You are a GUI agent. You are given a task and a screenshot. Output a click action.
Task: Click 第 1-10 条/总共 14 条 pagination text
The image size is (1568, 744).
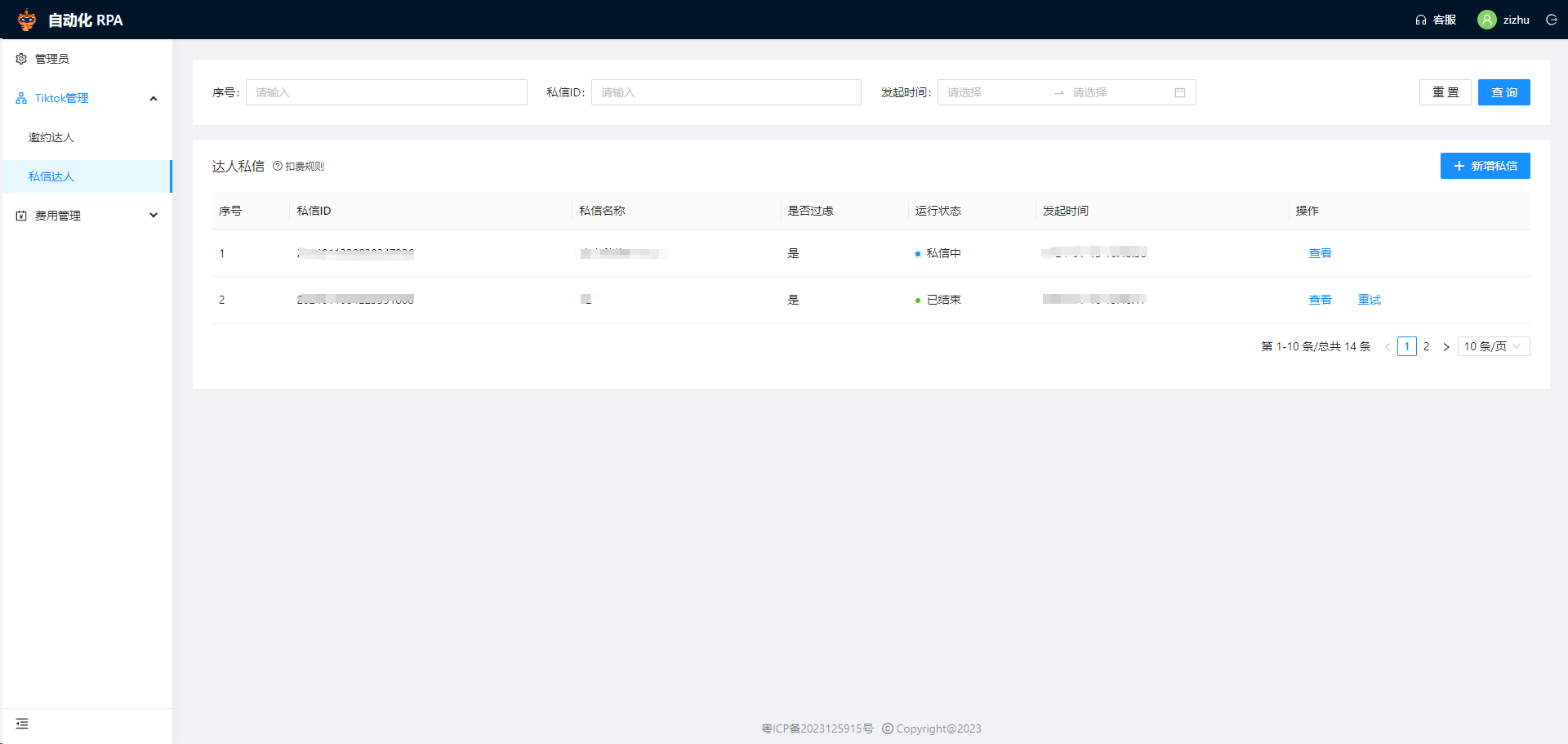click(x=1316, y=346)
